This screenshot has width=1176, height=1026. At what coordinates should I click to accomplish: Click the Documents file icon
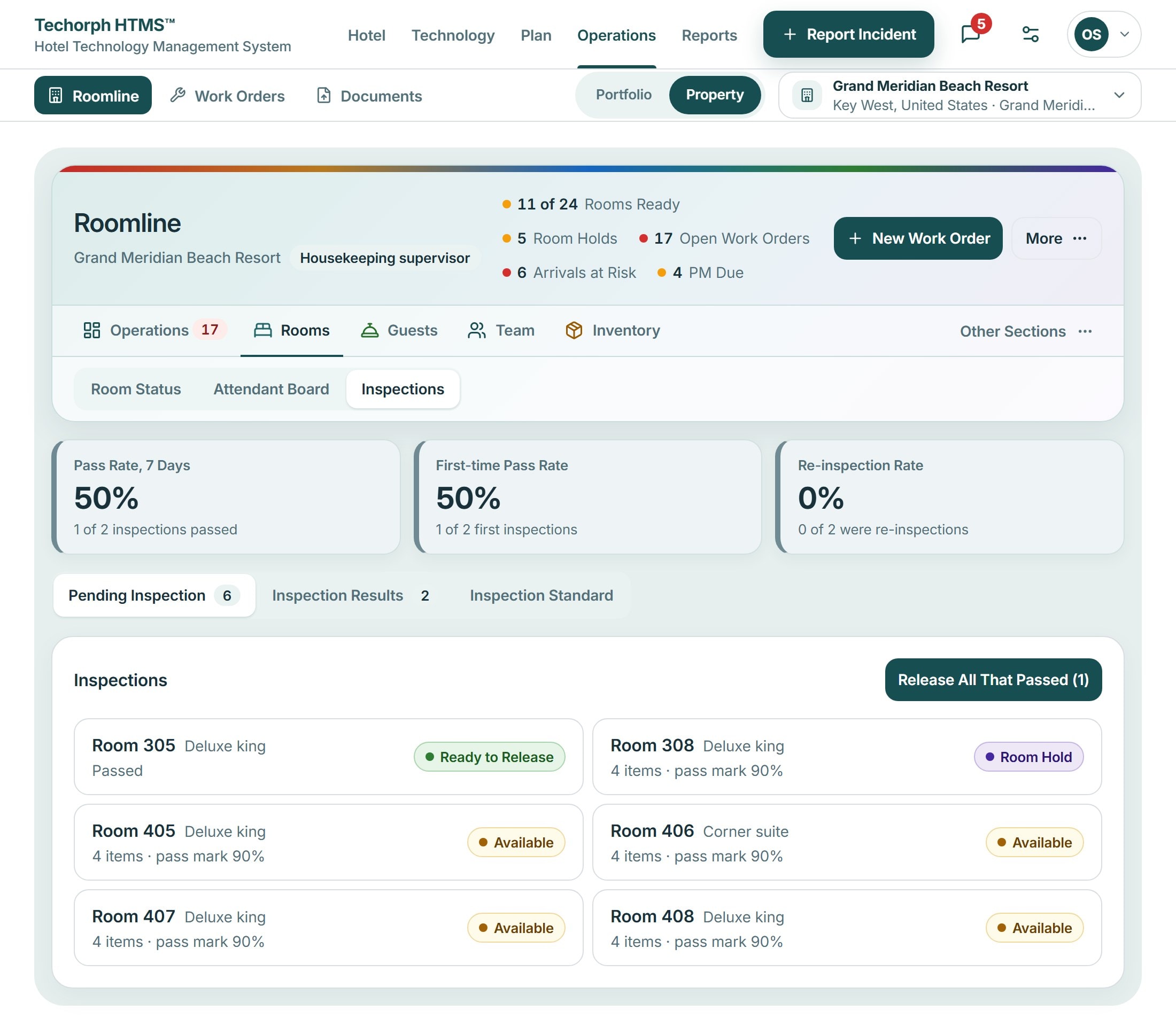323,95
